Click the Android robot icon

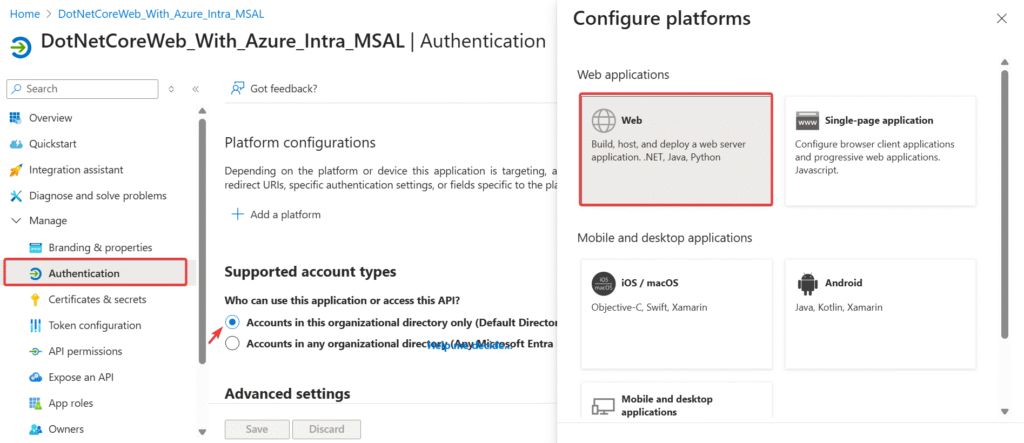click(807, 284)
